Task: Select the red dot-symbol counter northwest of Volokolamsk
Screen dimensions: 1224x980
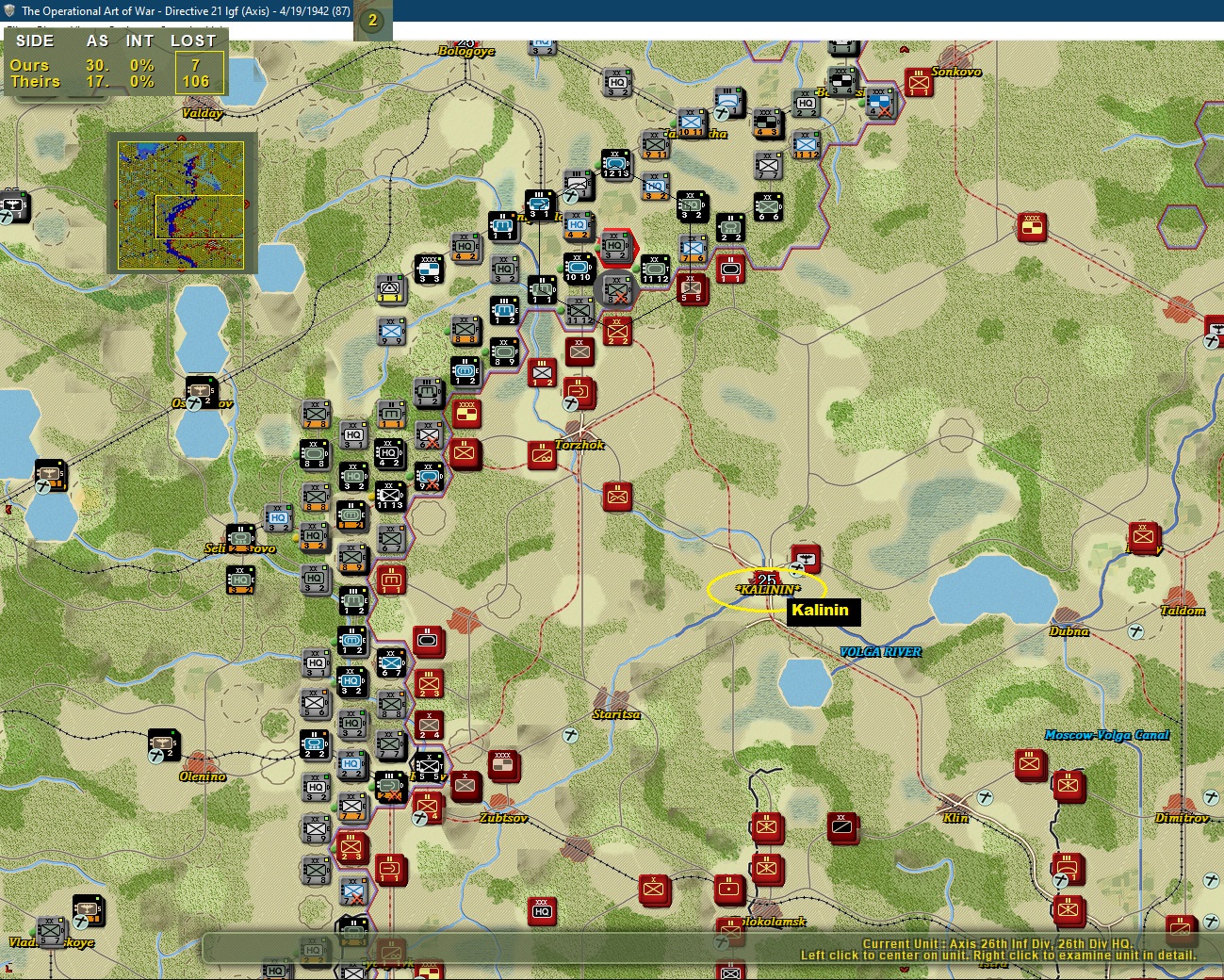Action: (x=729, y=889)
